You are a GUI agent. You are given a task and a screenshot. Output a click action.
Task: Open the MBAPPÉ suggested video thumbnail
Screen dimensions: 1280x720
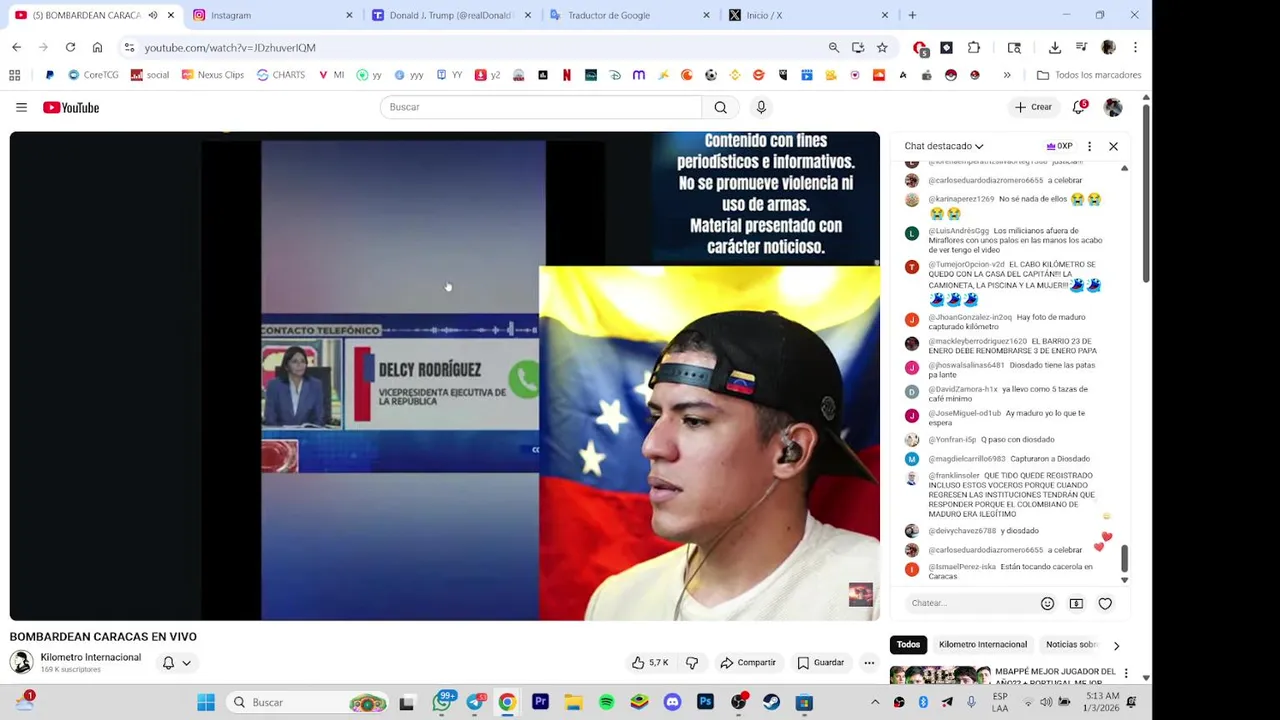click(940, 675)
